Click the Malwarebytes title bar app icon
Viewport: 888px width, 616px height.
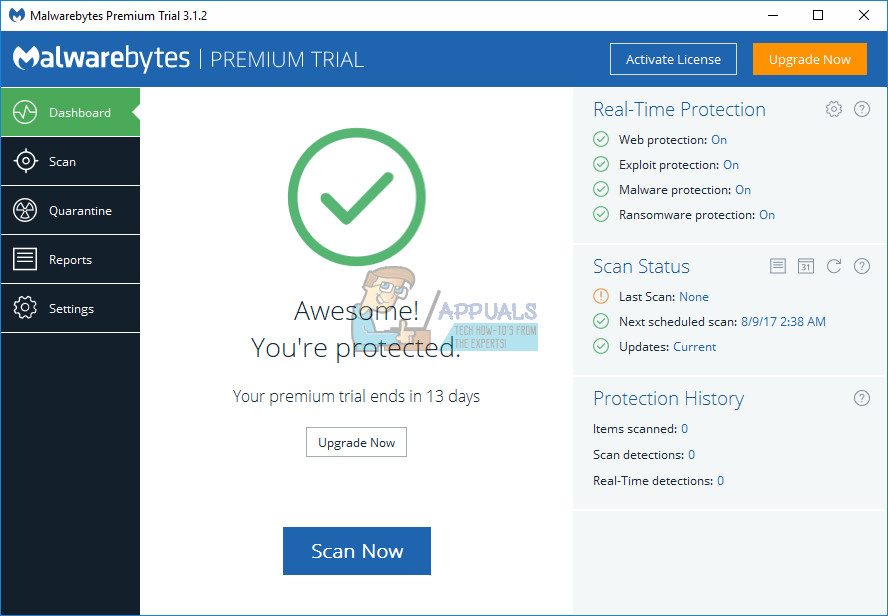[x=17, y=15]
